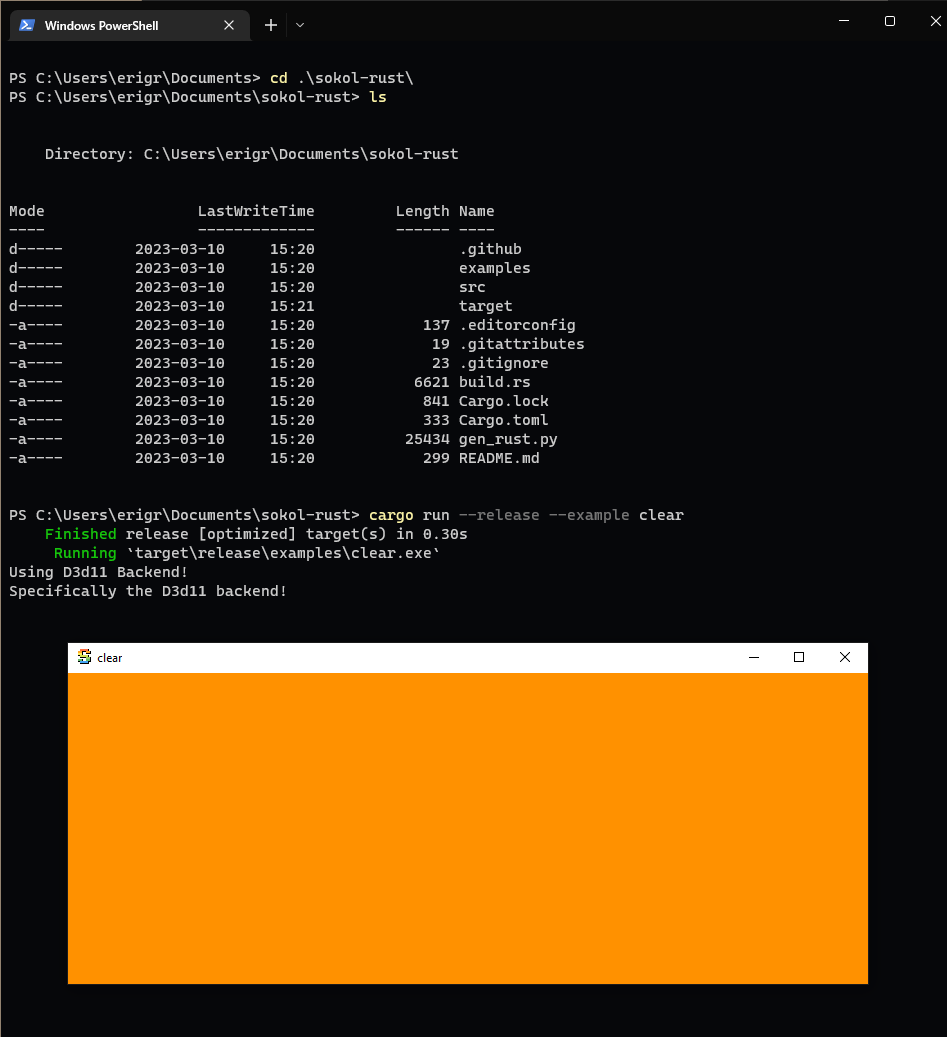
Task: Click the clear title text in the window titlebar
Action: coord(108,657)
